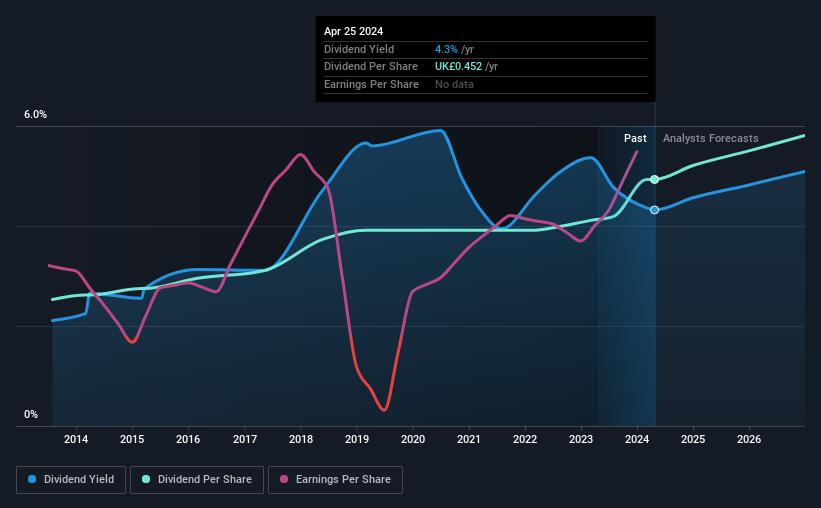This screenshot has height=508, width=821.
Task: Click the 2021 year label on axis
Action: (469, 439)
